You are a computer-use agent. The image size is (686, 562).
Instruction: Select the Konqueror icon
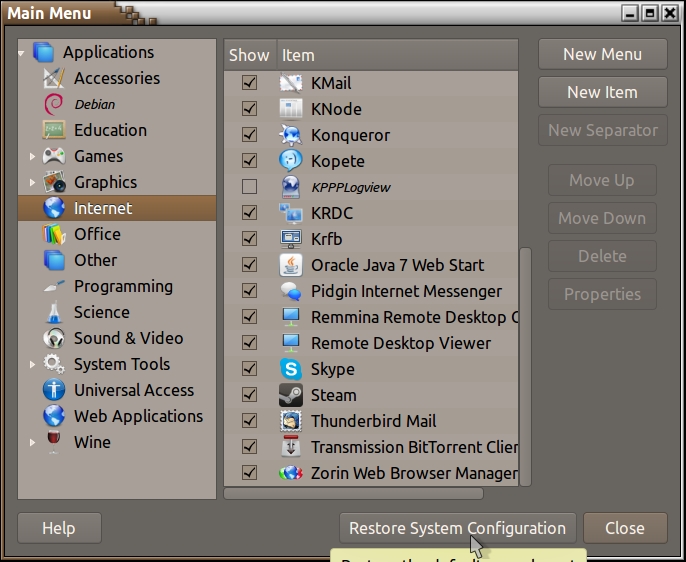pyautogui.click(x=291, y=135)
